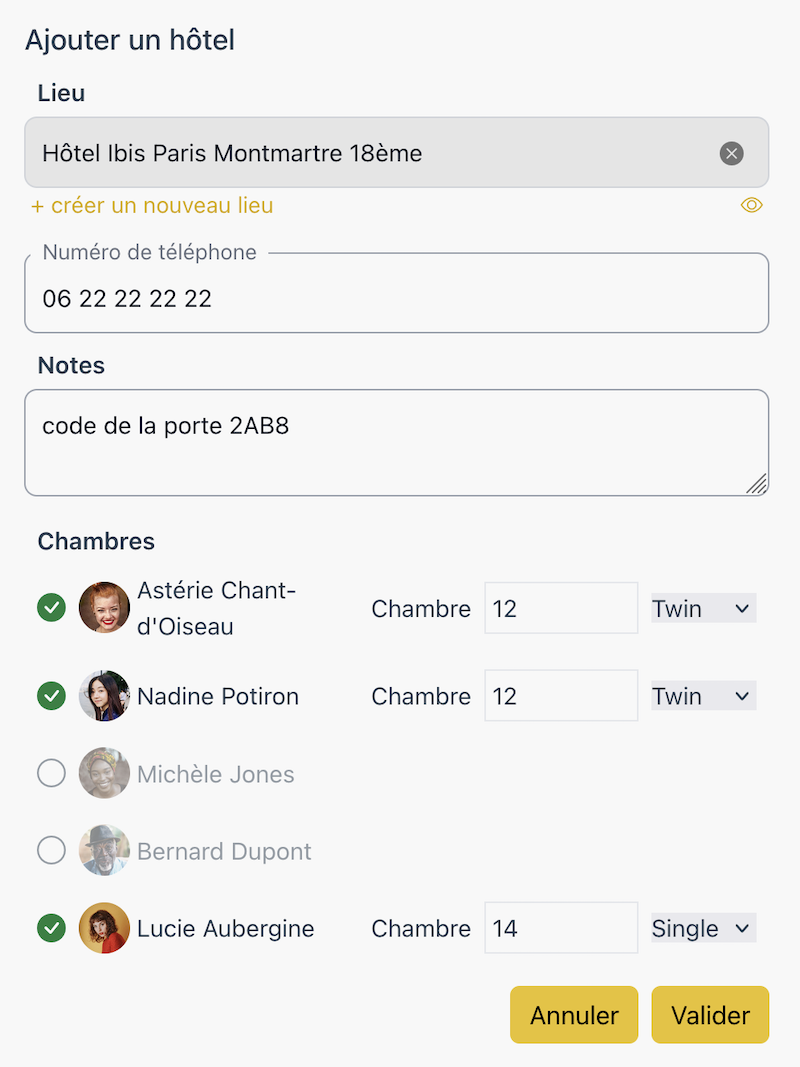Screen dimensions: 800x1067
Task: Open Lucie Aubergine's Single room dropdown
Action: (703, 928)
